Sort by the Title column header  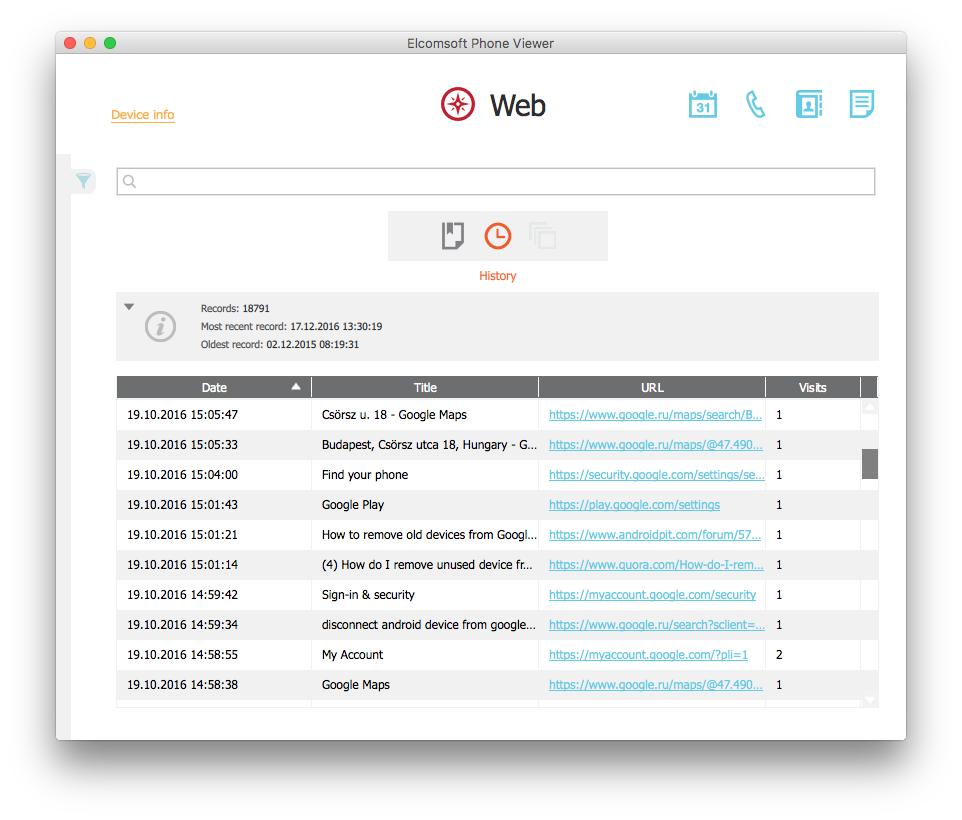425,388
